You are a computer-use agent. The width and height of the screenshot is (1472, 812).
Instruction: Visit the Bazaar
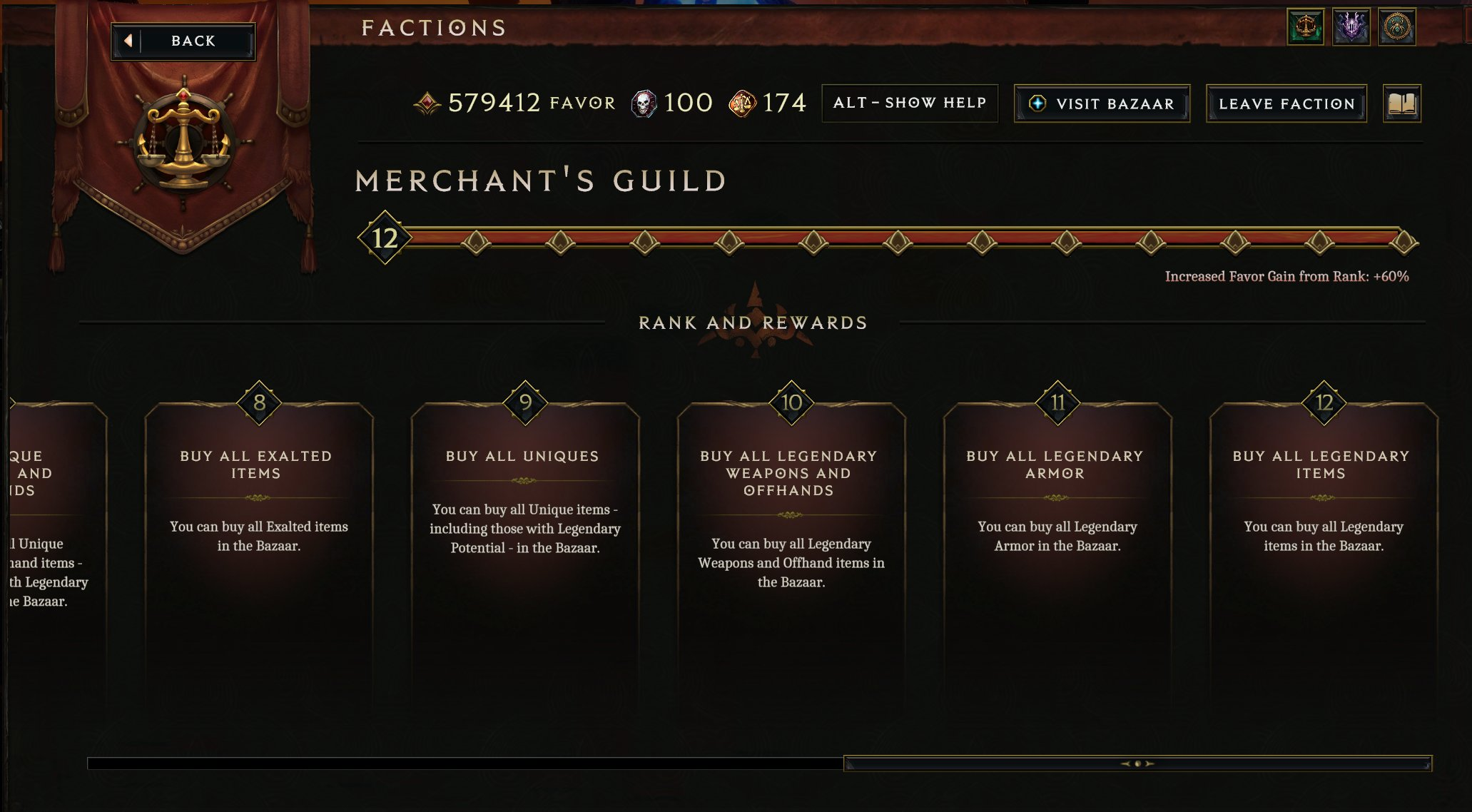[x=1102, y=104]
